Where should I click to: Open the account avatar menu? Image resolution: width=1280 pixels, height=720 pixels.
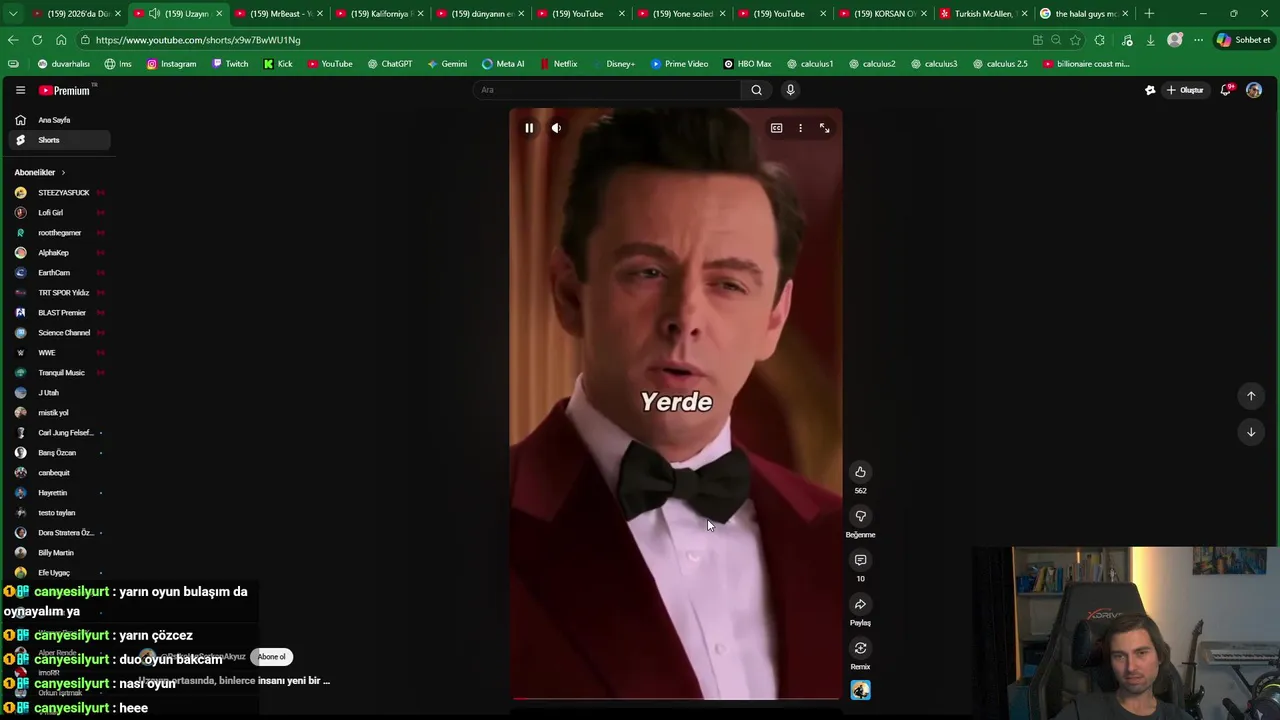[1254, 90]
